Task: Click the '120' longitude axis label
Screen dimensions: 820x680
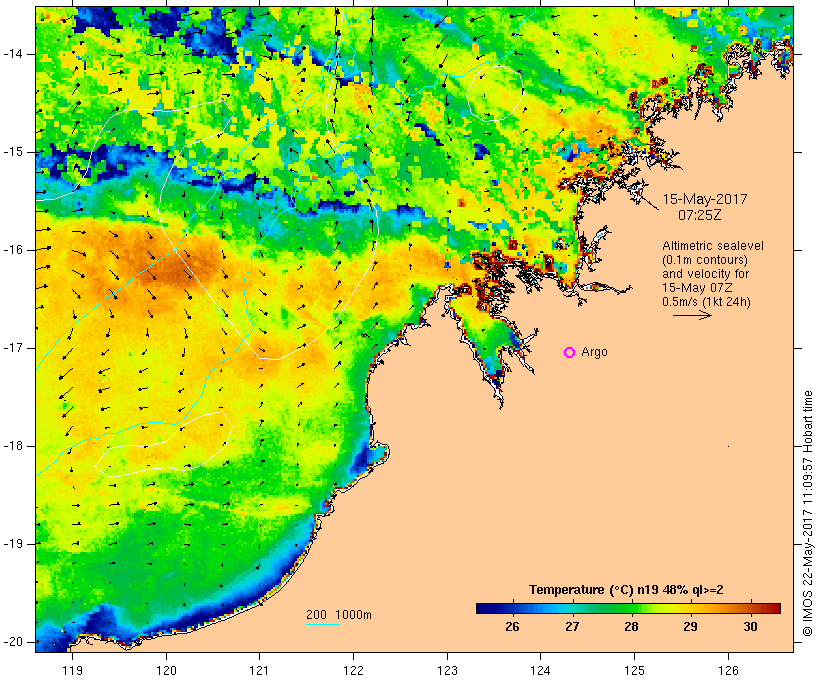Action: 166,670
